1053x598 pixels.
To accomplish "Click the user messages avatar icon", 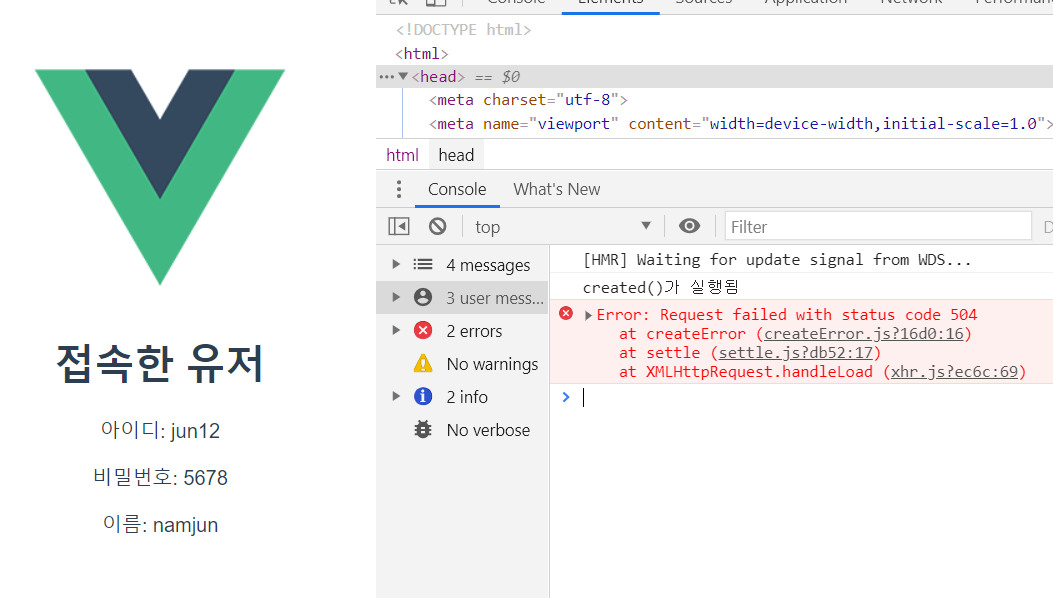I will 423,297.
